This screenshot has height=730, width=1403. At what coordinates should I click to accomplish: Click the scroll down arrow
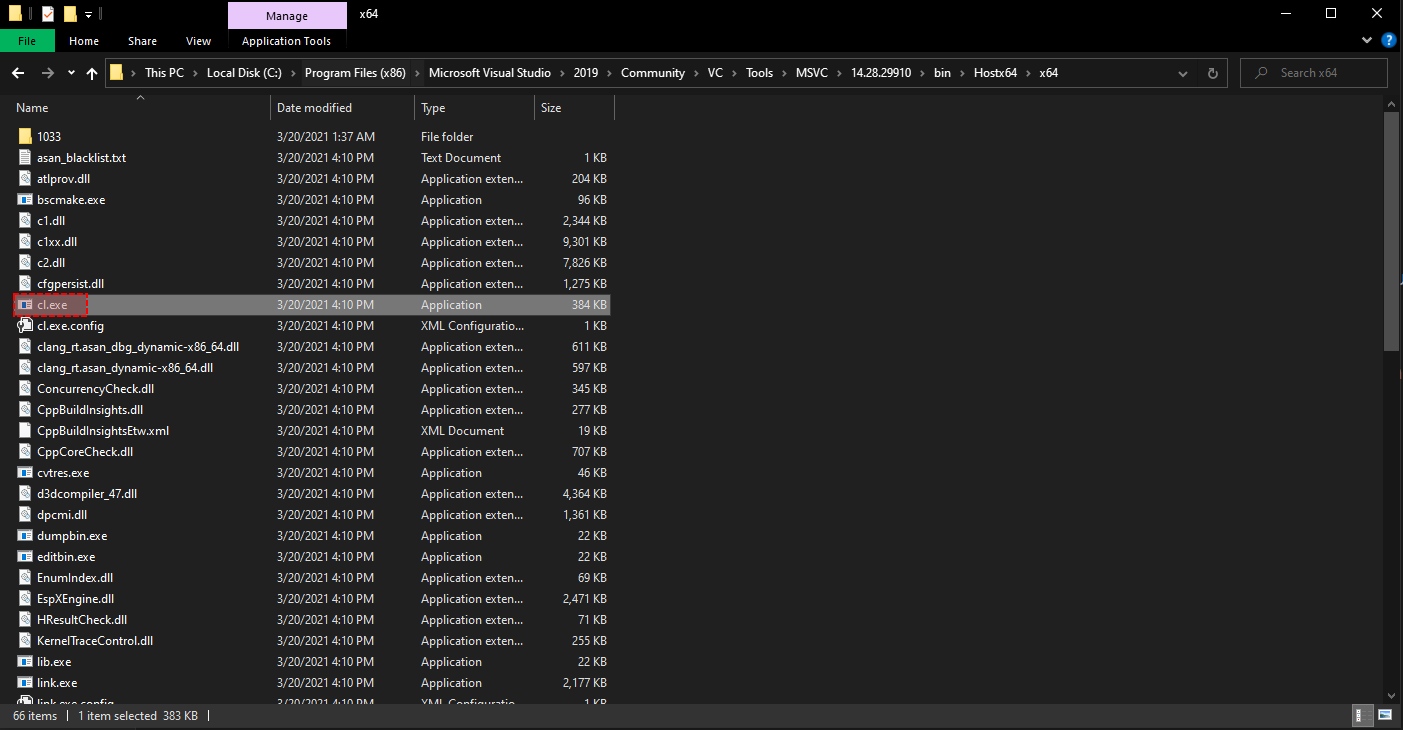pyautogui.click(x=1389, y=695)
